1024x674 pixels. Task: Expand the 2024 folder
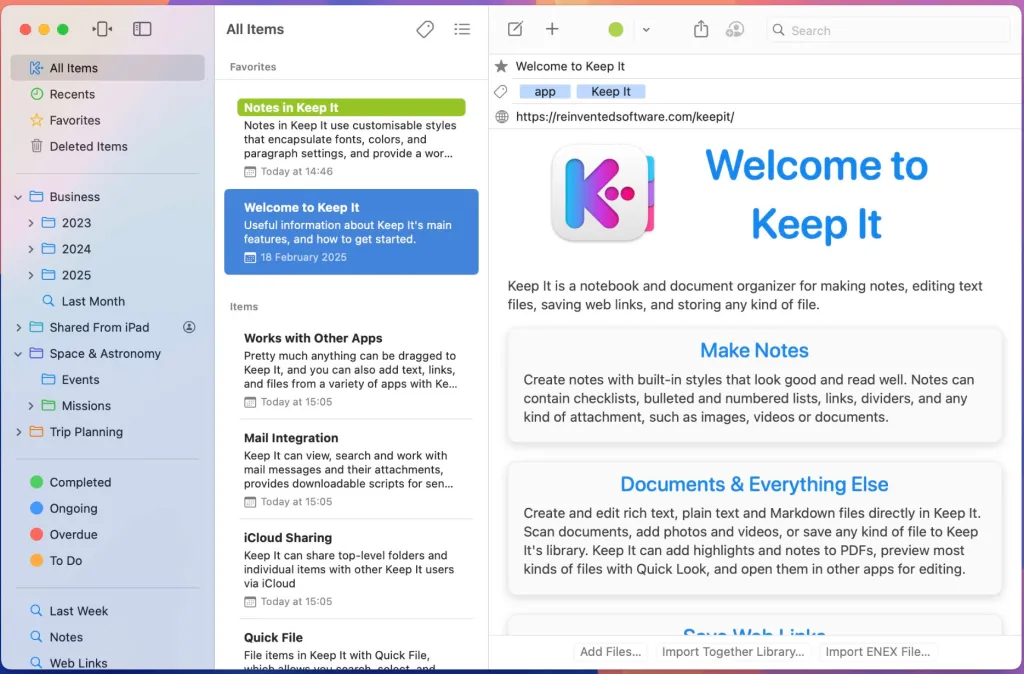31,249
